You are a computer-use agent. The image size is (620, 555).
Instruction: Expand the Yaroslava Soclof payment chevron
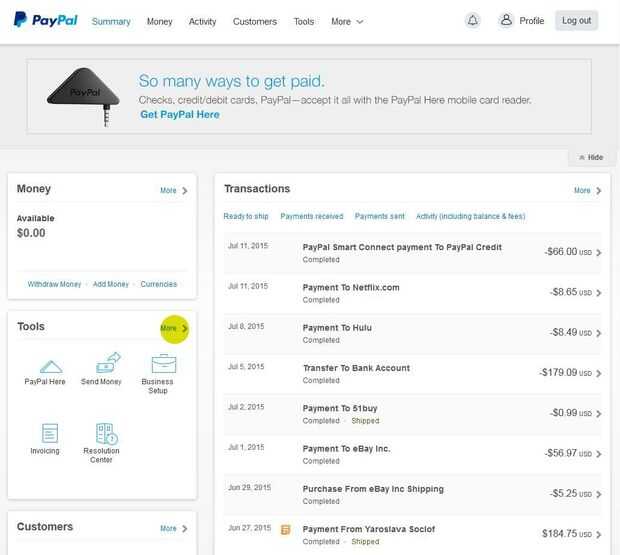click(x=599, y=535)
